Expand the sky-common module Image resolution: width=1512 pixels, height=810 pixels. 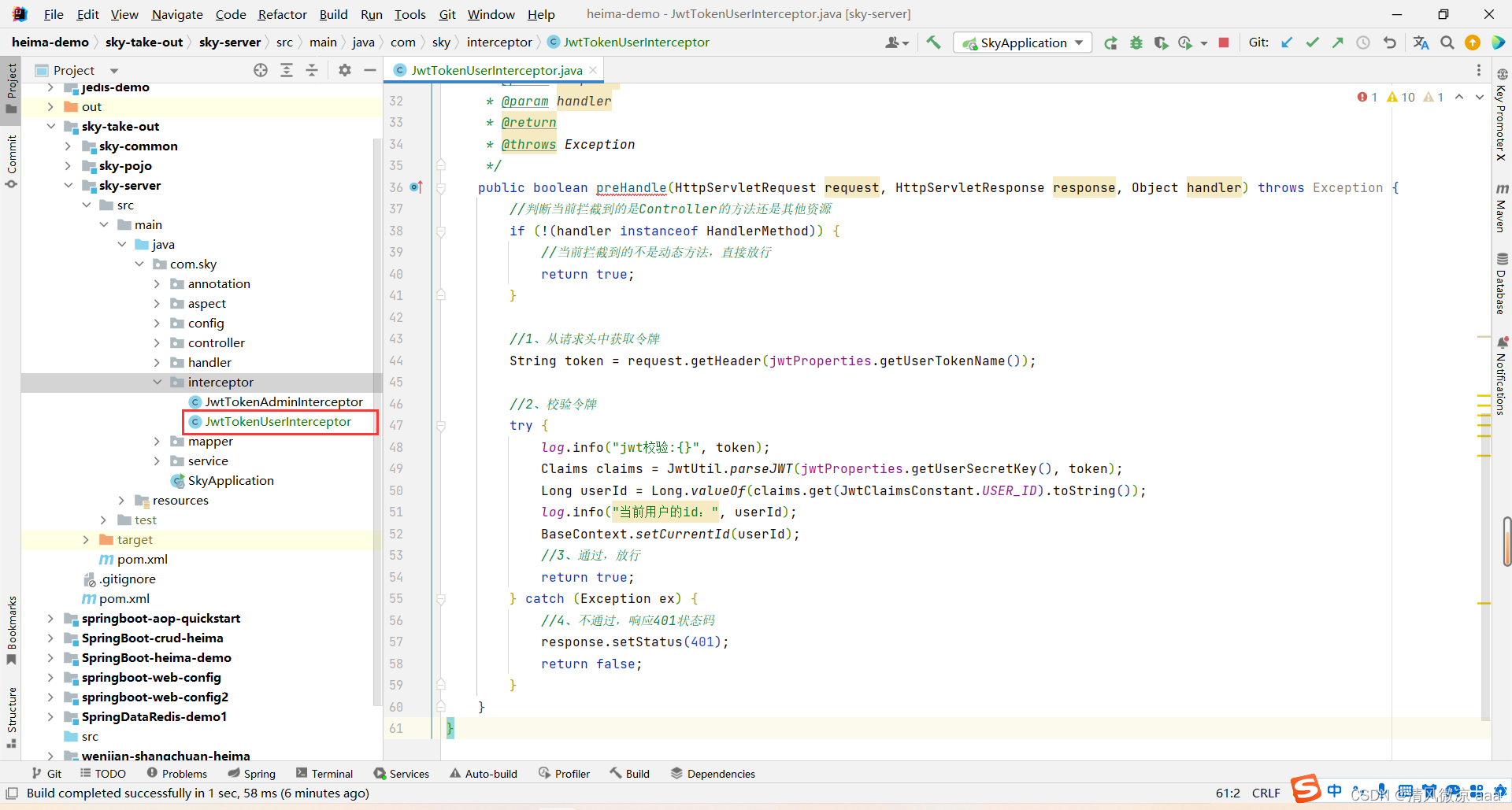click(69, 146)
